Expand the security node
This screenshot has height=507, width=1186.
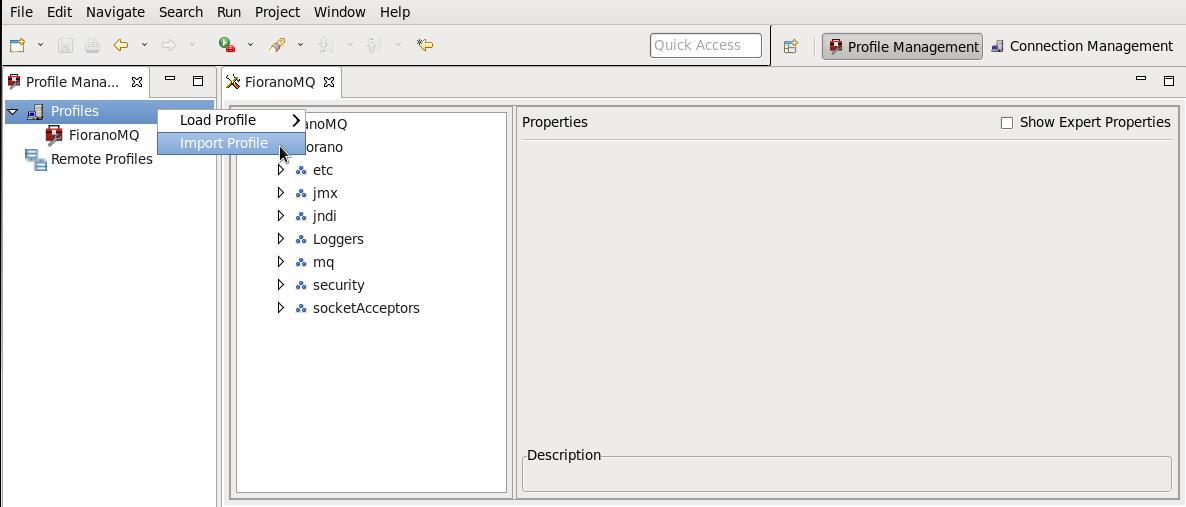281,285
